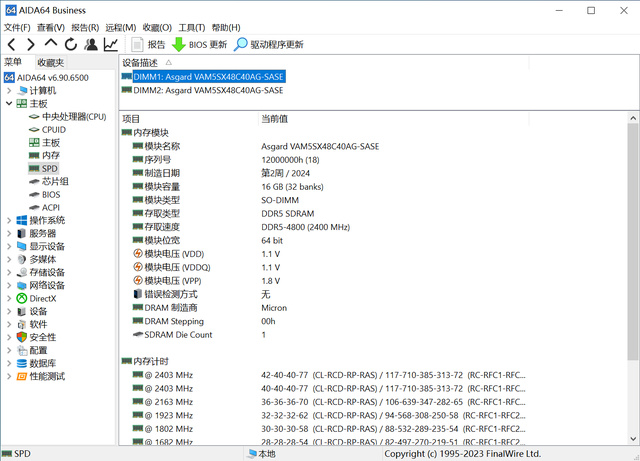The height and width of the screenshot is (461, 640).
Task: Click the 计算机 computer icon
Action: coord(22,91)
